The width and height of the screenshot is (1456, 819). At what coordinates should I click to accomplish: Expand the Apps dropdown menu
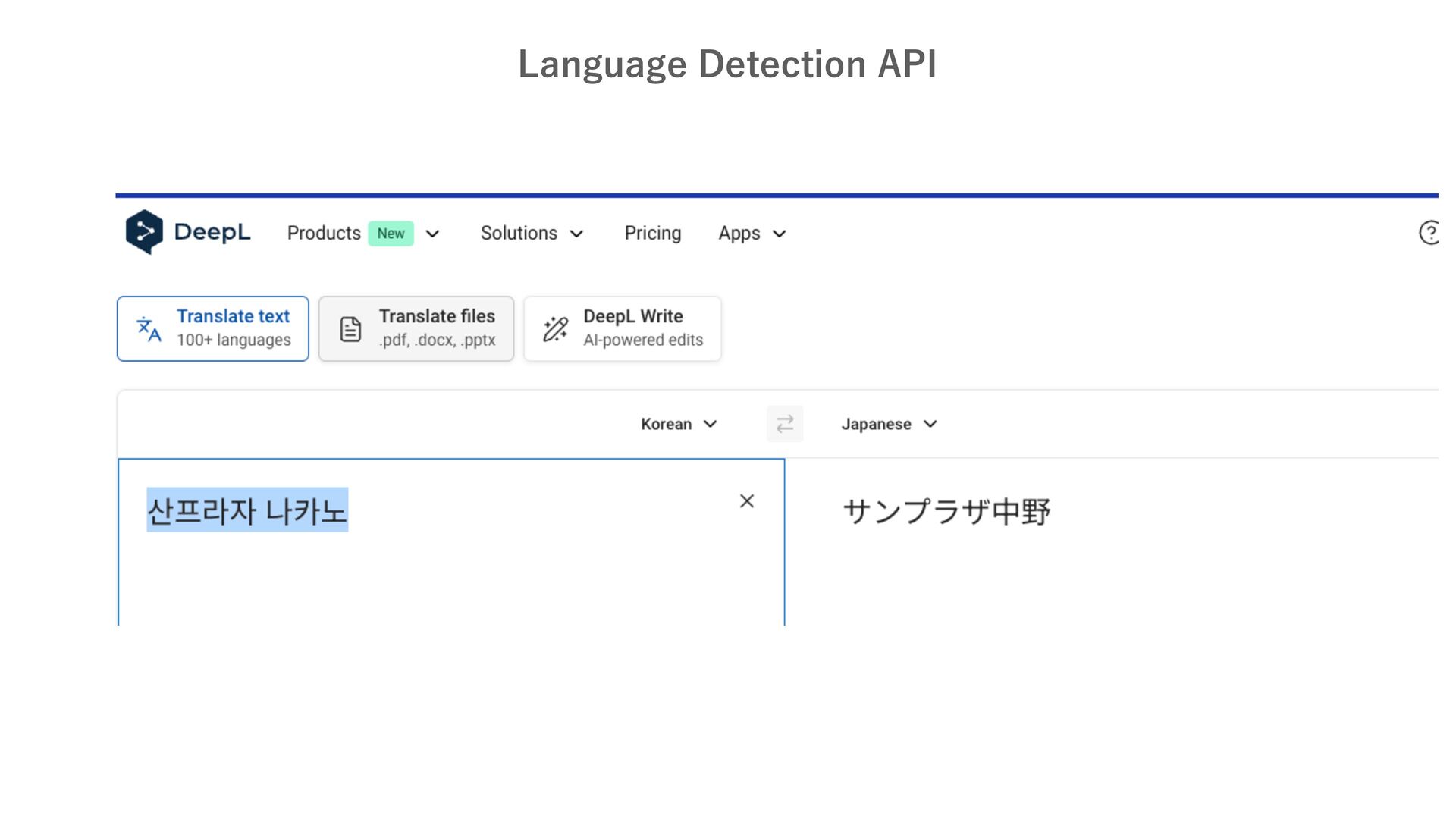(x=752, y=234)
